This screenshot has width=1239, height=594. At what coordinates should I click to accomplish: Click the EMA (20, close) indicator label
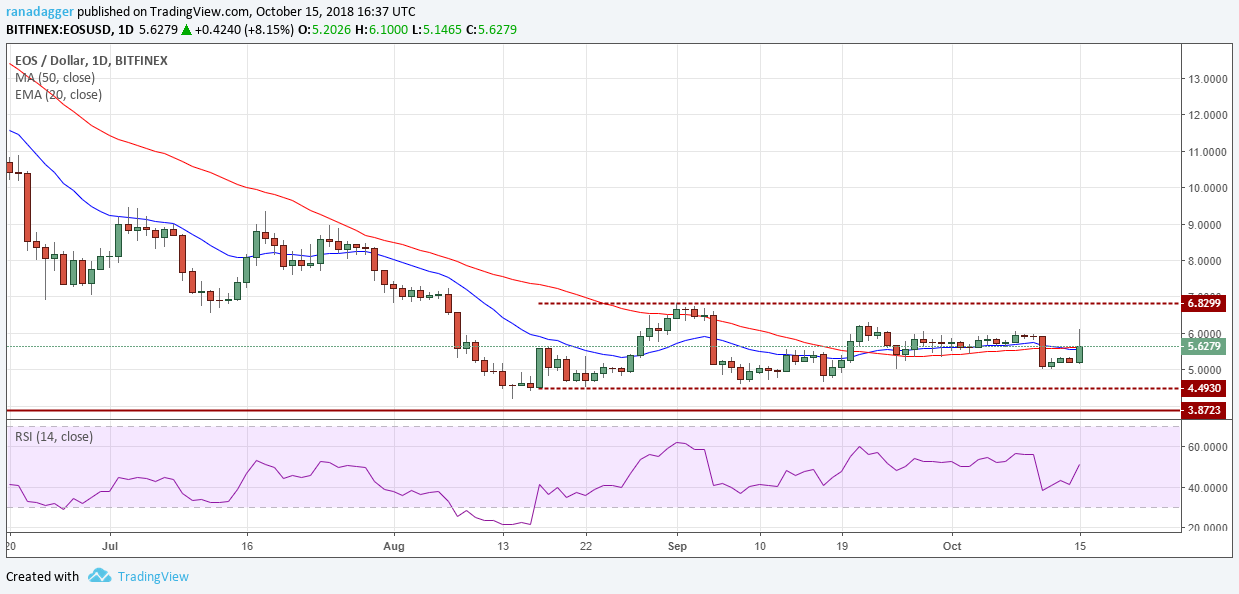pyautogui.click(x=58, y=94)
